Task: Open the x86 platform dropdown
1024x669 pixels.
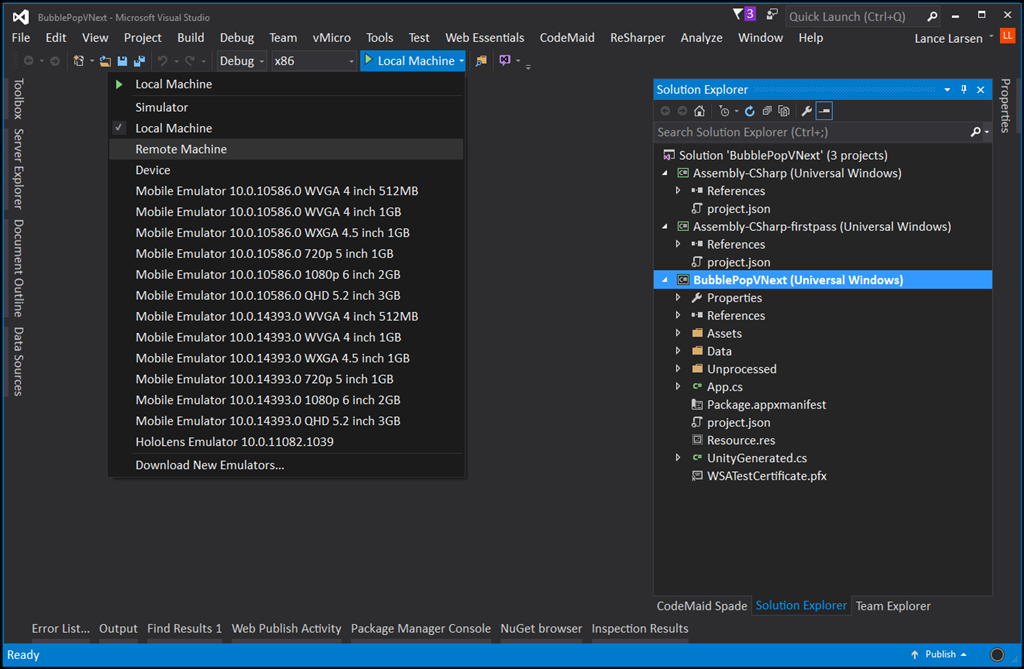Action: tap(313, 61)
